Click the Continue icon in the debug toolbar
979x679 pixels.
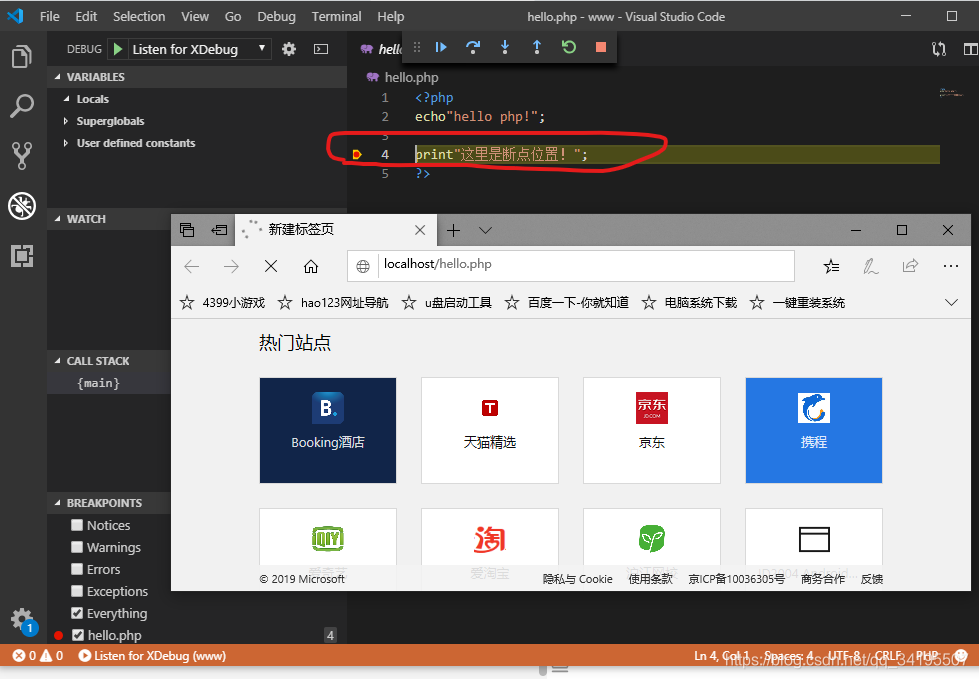point(440,47)
